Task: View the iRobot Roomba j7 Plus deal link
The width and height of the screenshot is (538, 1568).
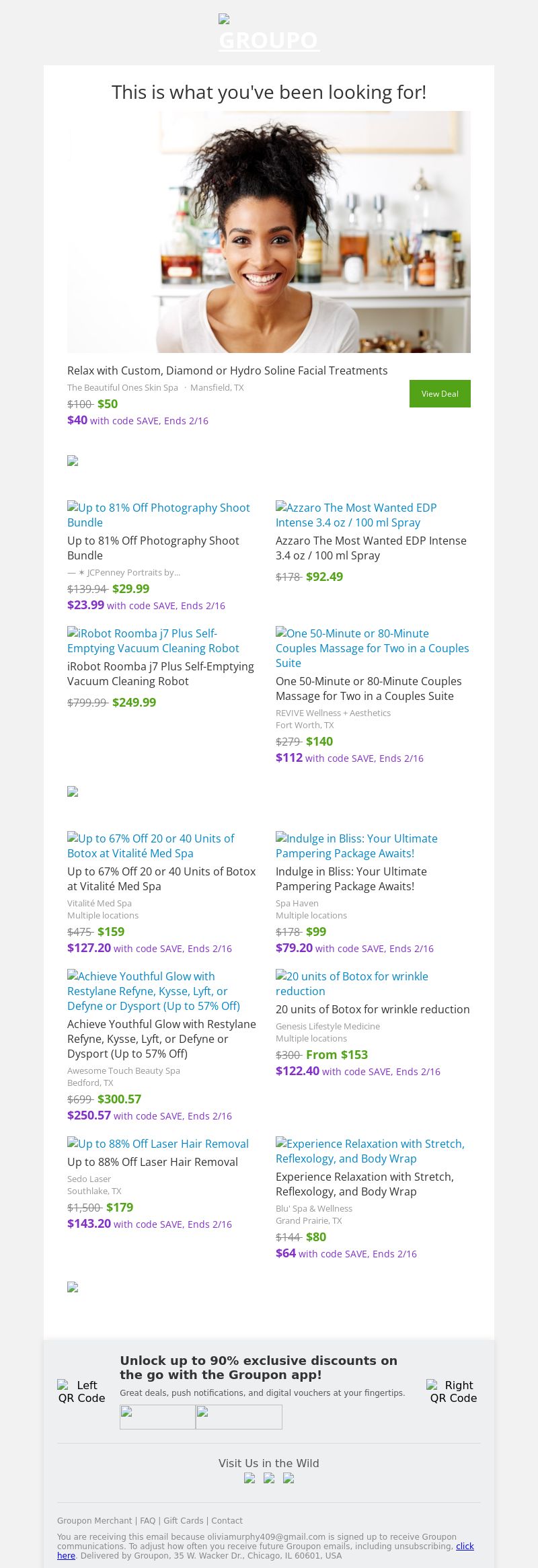Action: pyautogui.click(x=153, y=641)
